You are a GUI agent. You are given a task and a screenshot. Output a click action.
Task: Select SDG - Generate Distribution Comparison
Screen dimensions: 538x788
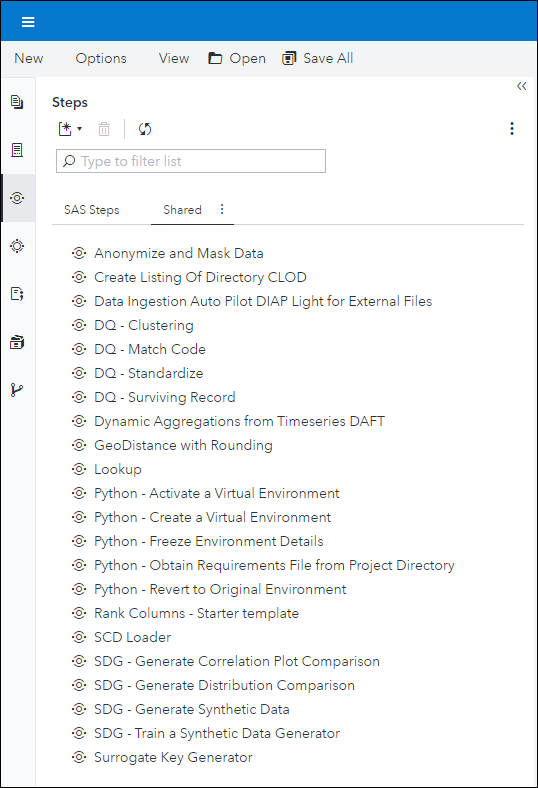(x=225, y=685)
